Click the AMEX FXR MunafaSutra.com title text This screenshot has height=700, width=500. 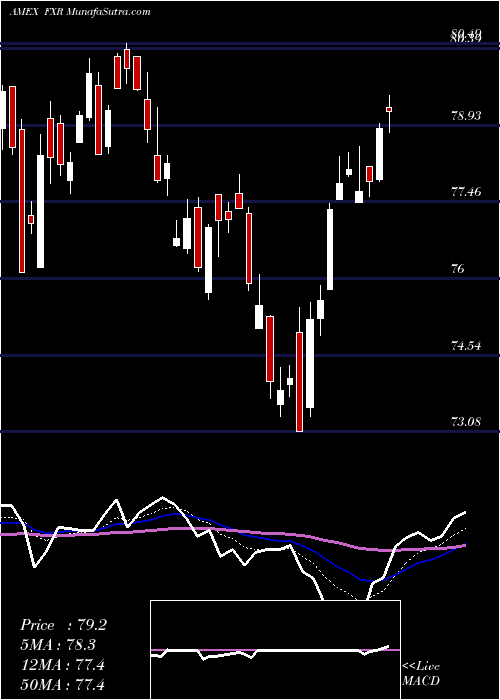pyautogui.click(x=80, y=12)
